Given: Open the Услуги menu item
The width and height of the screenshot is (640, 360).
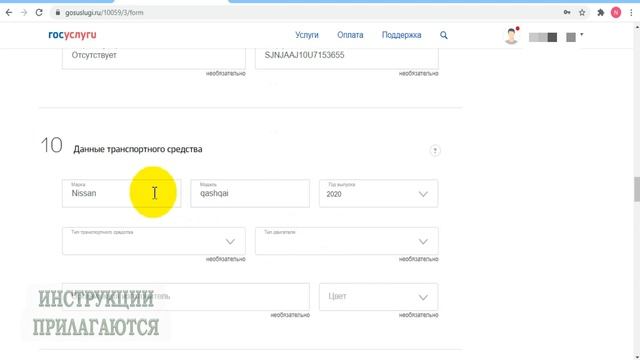Looking at the screenshot, I should [307, 35].
